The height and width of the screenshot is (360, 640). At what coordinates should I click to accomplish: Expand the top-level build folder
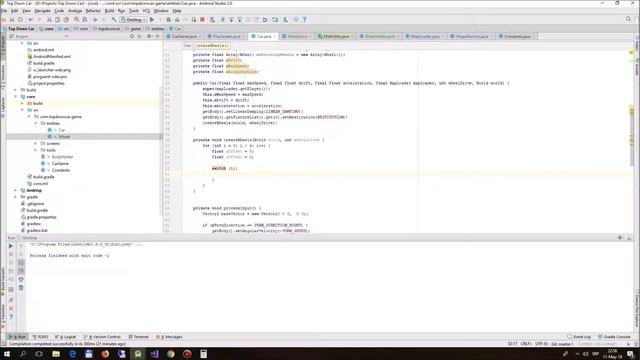tap(16, 90)
